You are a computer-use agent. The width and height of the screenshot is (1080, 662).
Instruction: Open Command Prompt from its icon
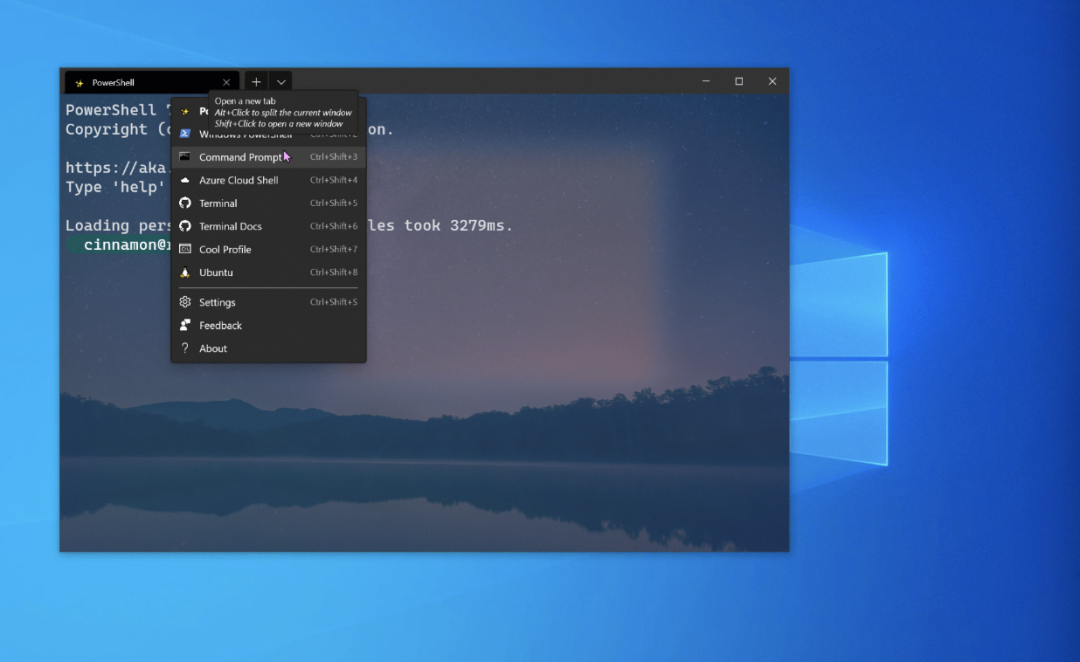[185, 157]
